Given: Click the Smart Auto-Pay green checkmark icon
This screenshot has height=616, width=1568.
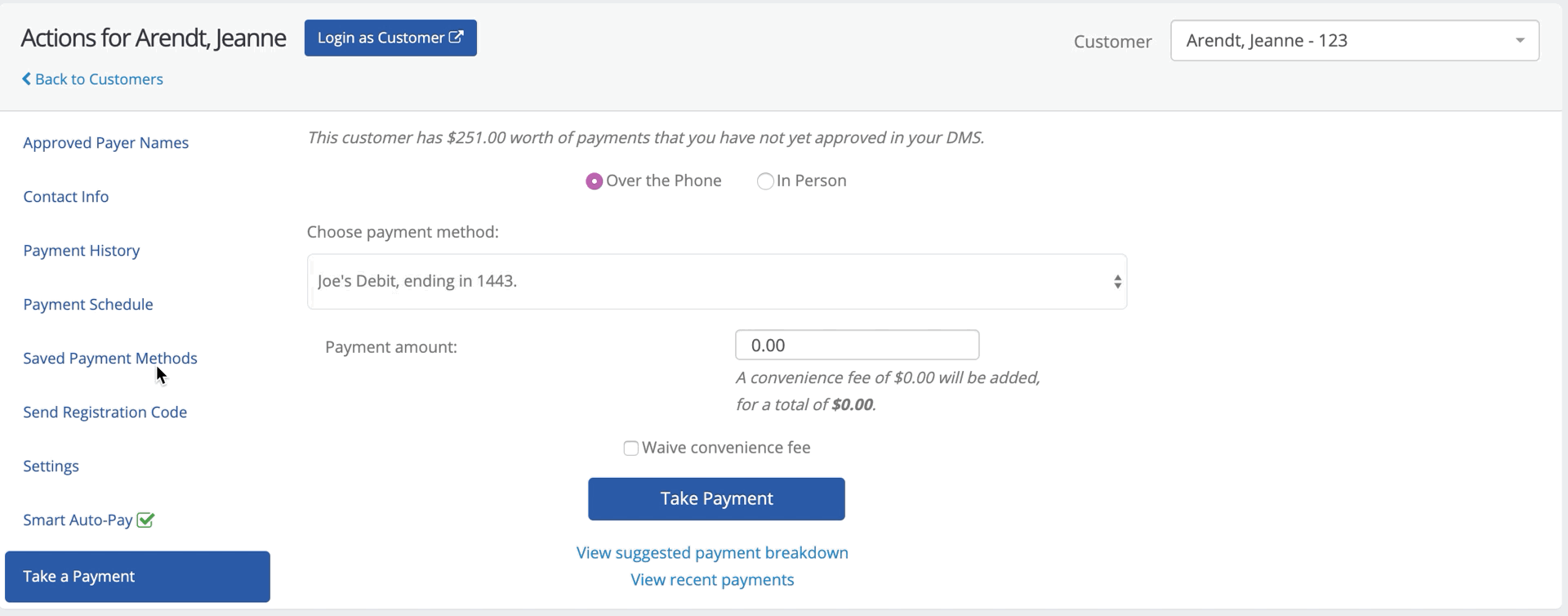Looking at the screenshot, I should (145, 520).
